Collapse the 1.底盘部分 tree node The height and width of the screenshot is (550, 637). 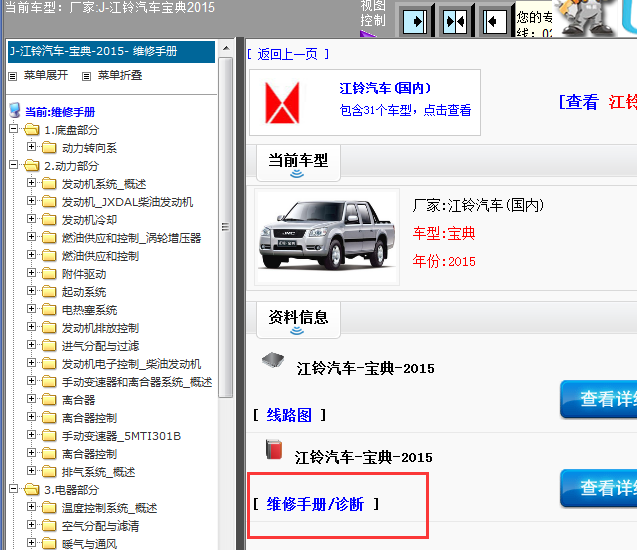(x=13, y=129)
